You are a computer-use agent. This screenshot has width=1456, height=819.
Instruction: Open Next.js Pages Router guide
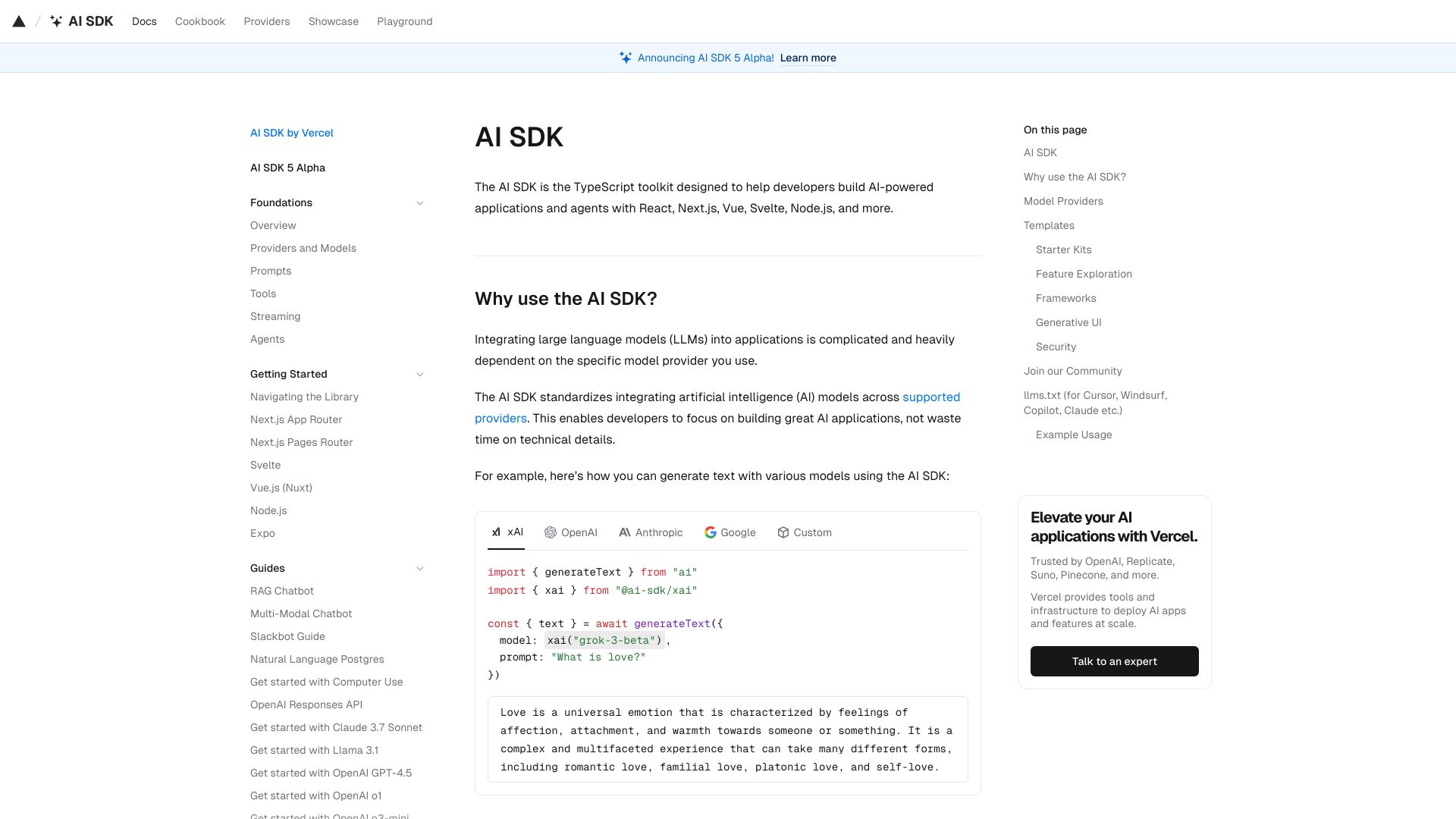pyautogui.click(x=301, y=442)
